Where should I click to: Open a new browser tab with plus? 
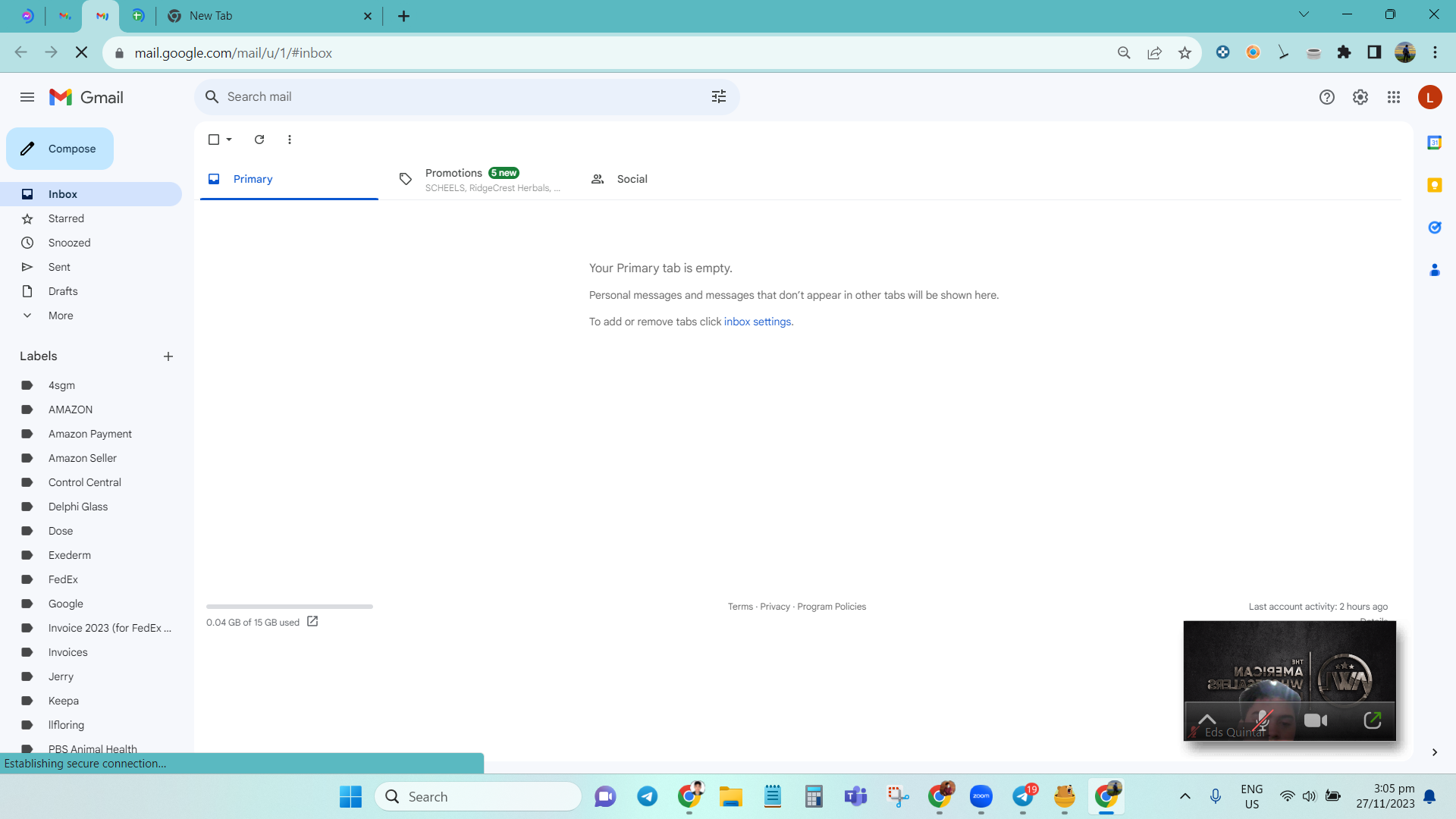click(403, 16)
